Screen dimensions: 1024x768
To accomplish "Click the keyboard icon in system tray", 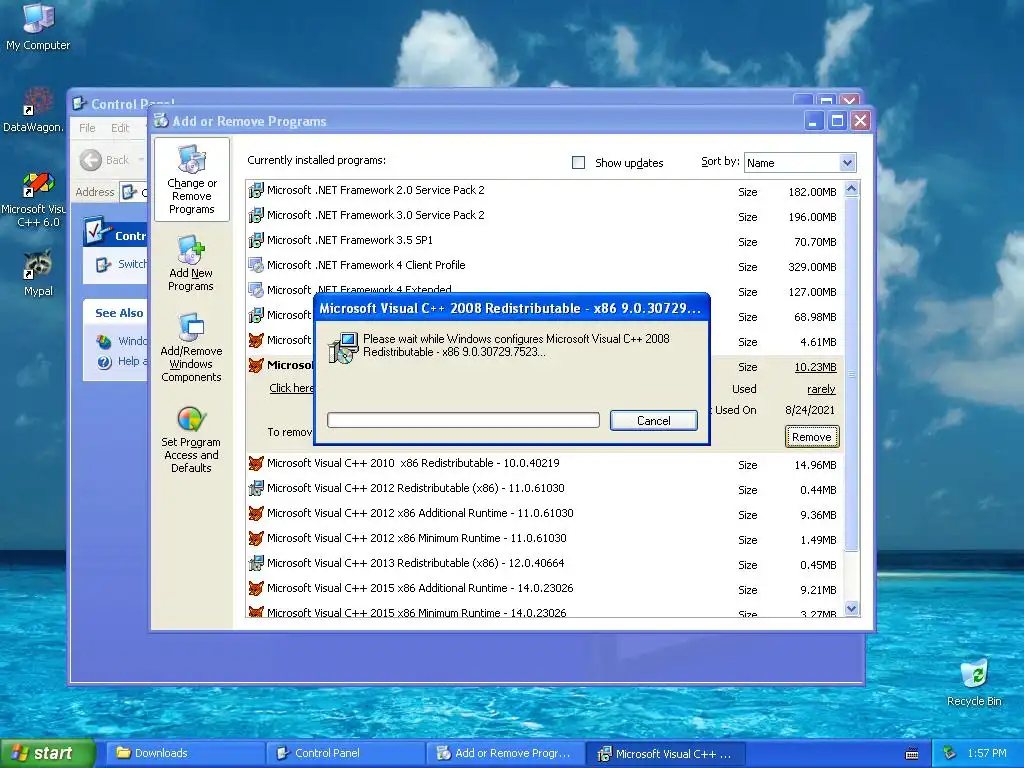I will [912, 754].
